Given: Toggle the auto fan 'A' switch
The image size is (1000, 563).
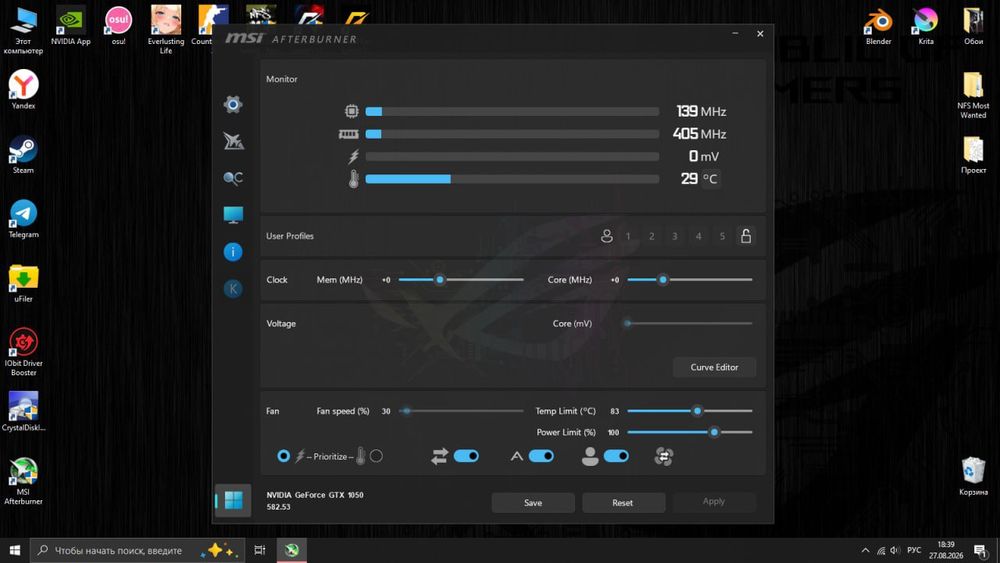Looking at the screenshot, I should point(541,456).
